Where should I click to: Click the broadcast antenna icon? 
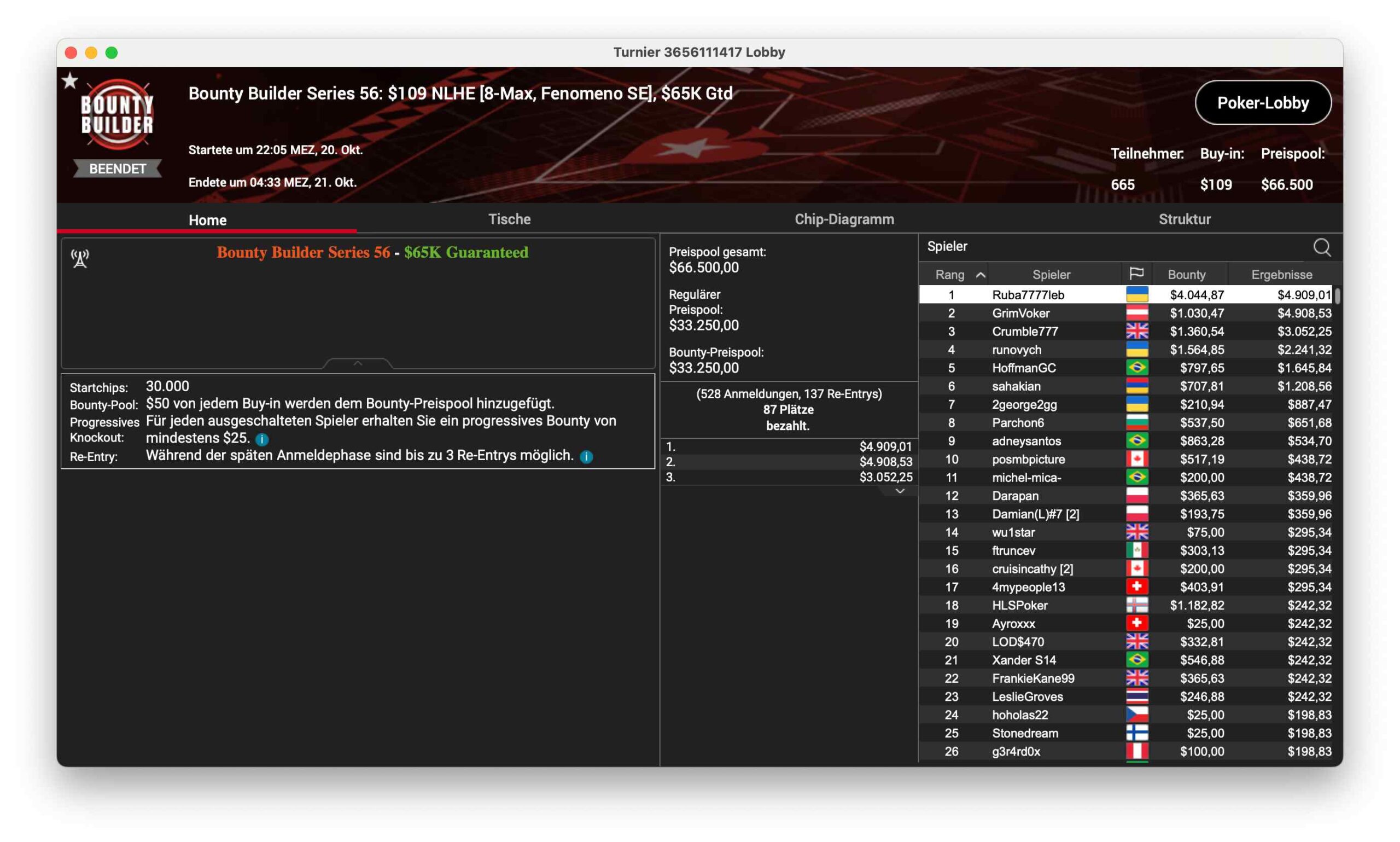coord(80,259)
